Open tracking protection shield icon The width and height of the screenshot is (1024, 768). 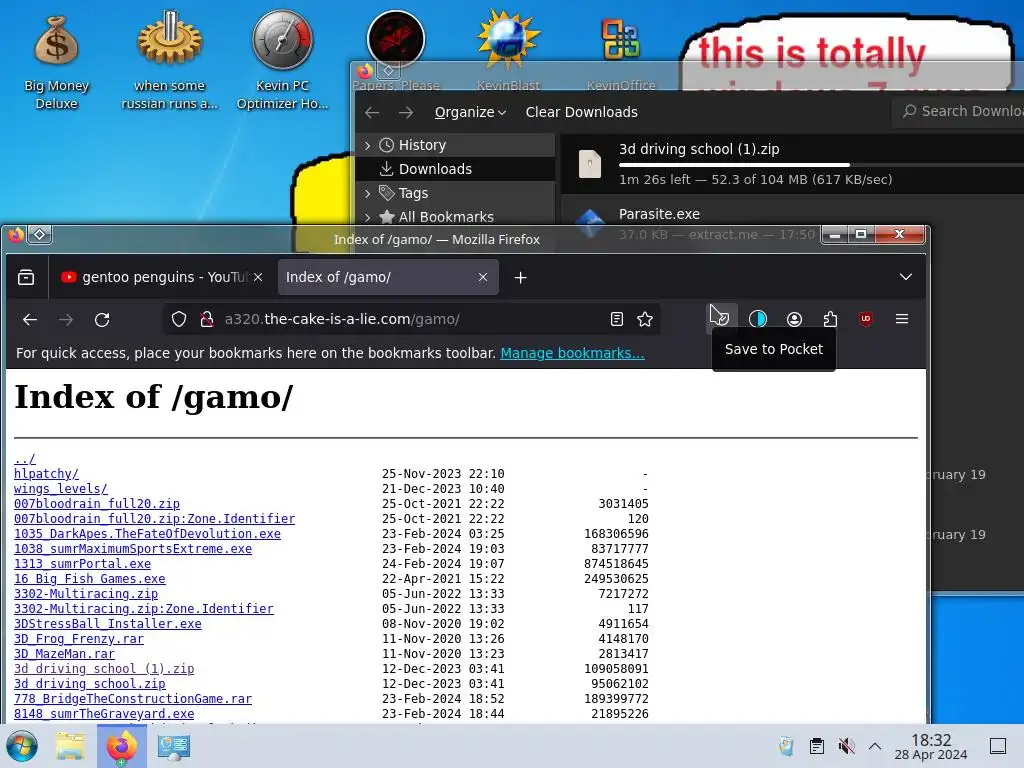178,319
